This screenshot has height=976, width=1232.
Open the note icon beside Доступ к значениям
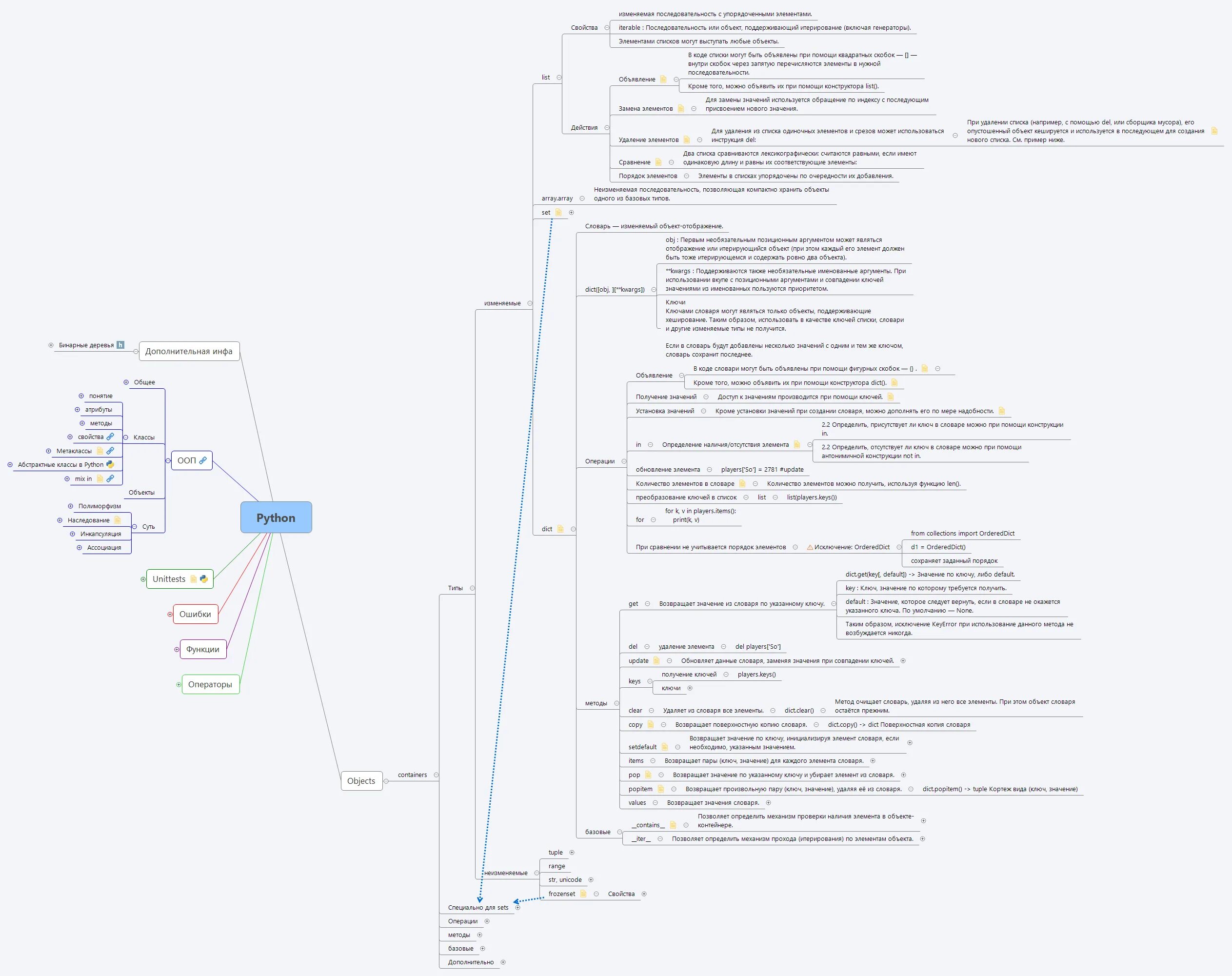(x=890, y=397)
